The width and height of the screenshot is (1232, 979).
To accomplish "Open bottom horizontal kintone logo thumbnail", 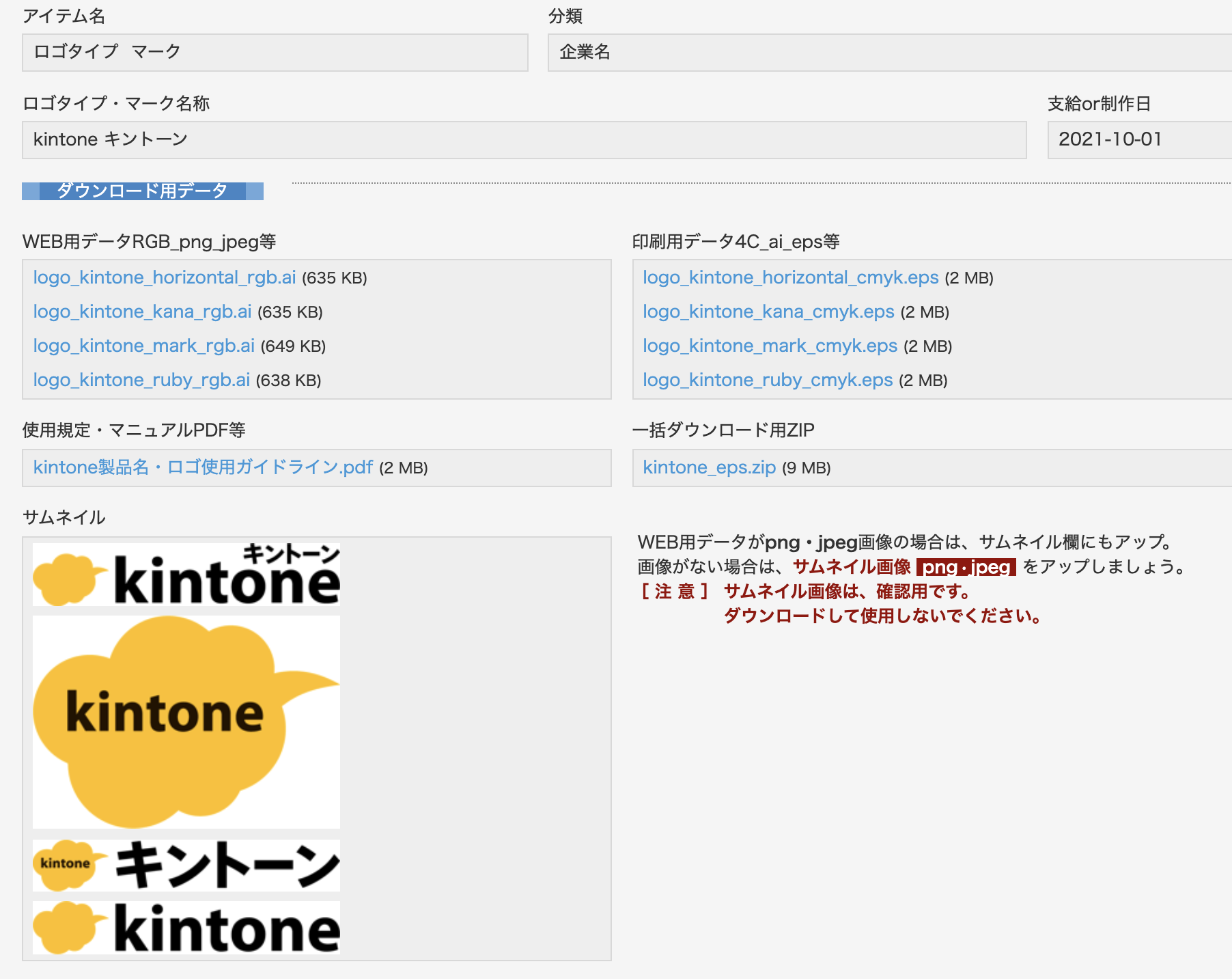I will point(186,928).
